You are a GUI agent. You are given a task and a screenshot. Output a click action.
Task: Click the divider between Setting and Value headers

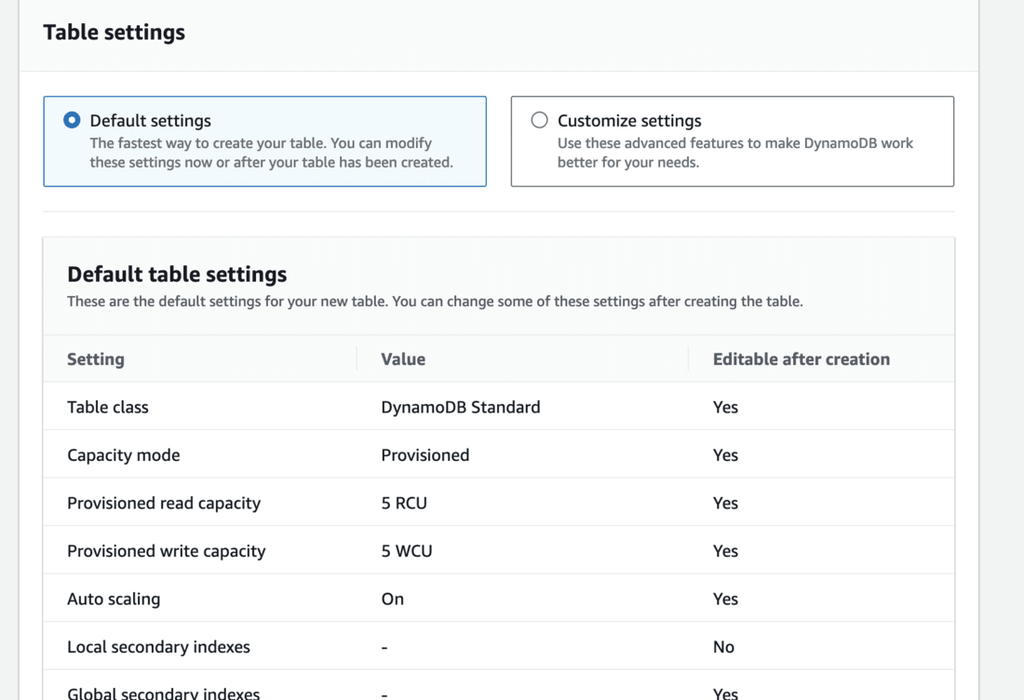click(x=357, y=359)
